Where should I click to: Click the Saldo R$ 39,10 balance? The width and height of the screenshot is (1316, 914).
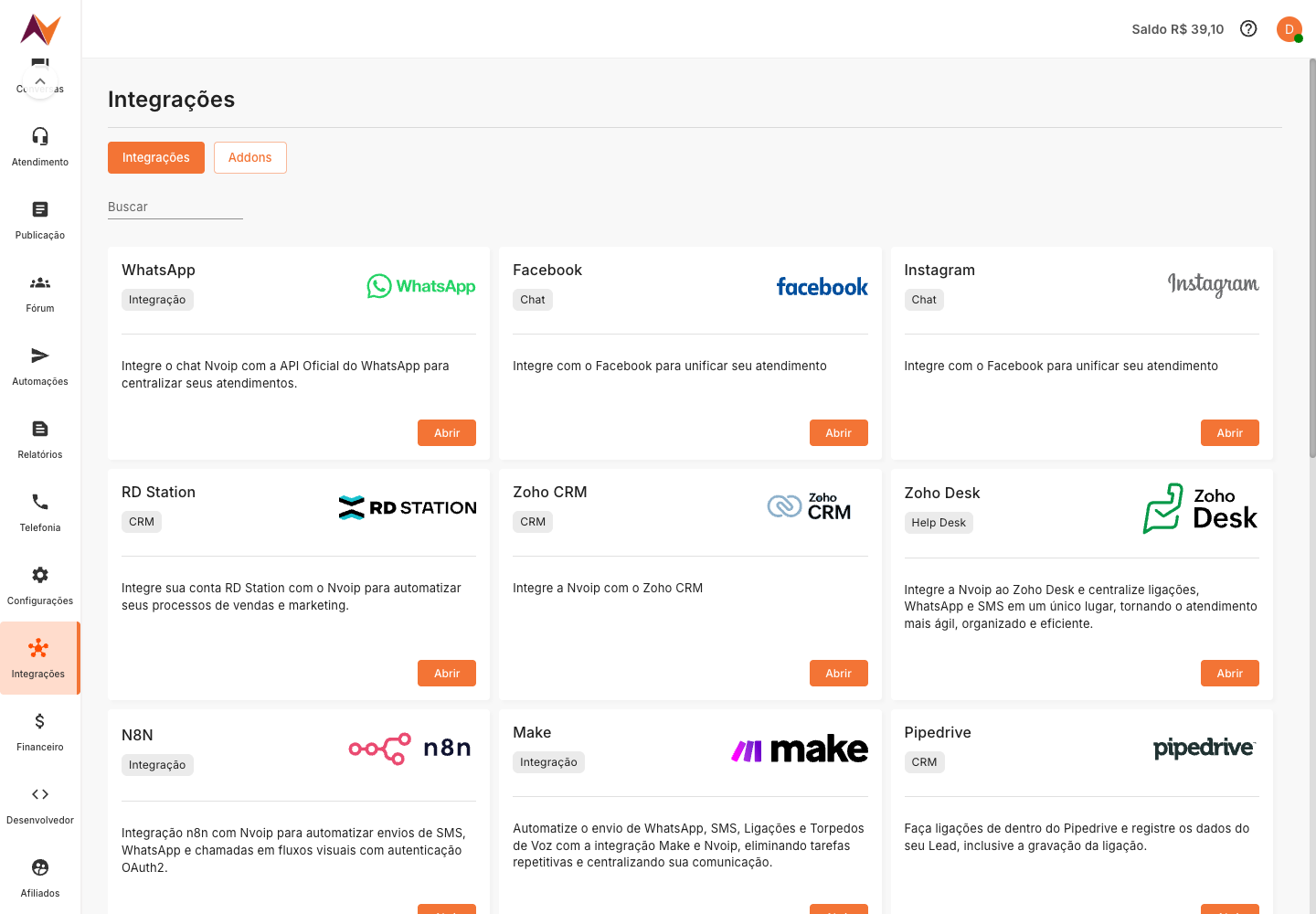pos(1177,29)
